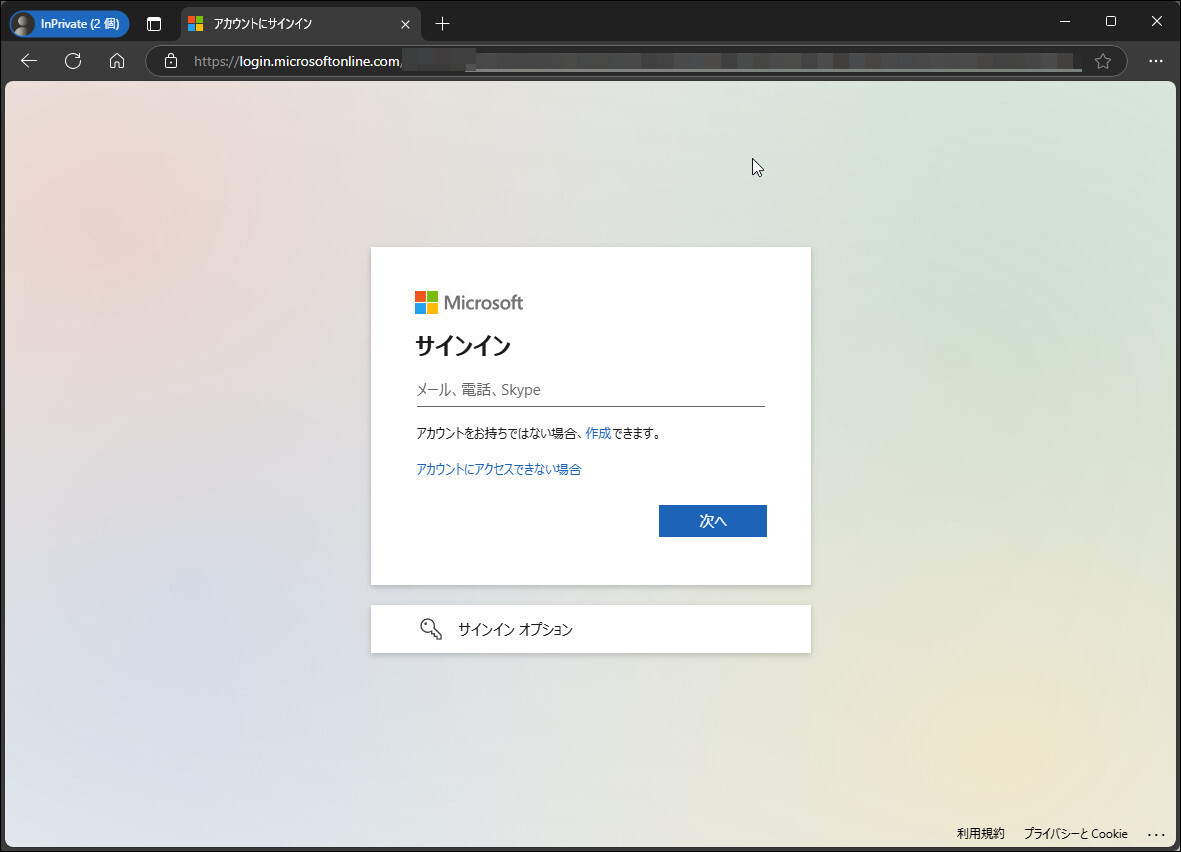Open the tab actions menu icon
The width and height of the screenshot is (1181, 852).
point(154,24)
